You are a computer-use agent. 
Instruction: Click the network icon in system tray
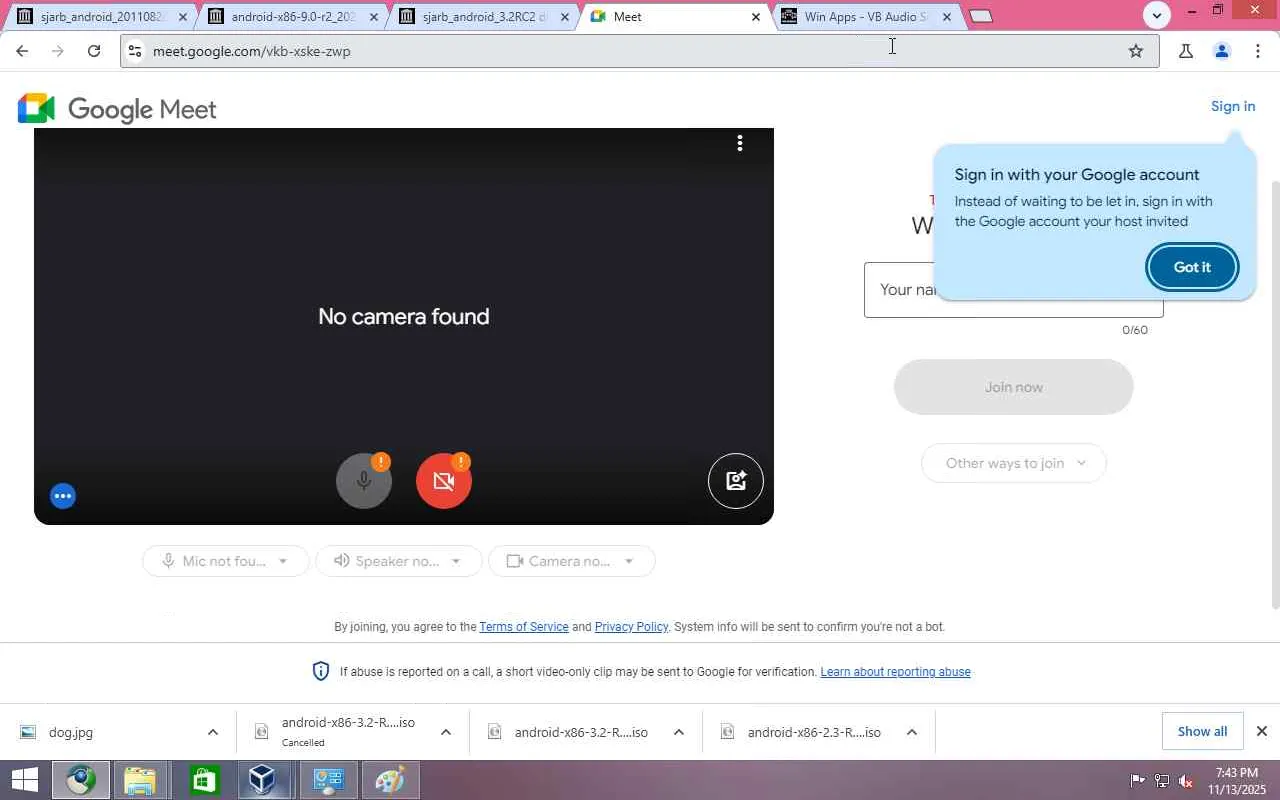(x=1162, y=780)
